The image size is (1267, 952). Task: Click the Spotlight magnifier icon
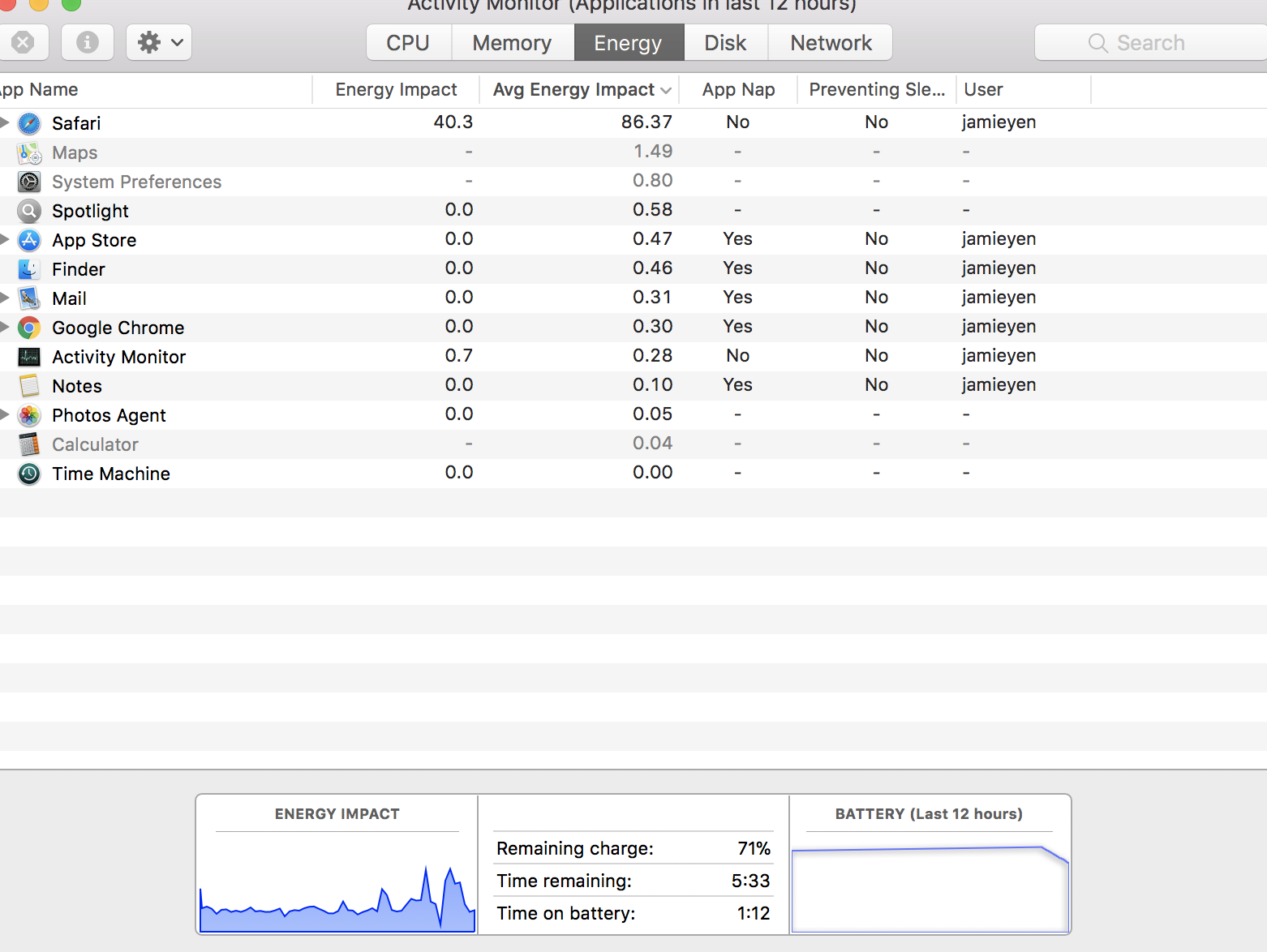pyautogui.click(x=29, y=211)
